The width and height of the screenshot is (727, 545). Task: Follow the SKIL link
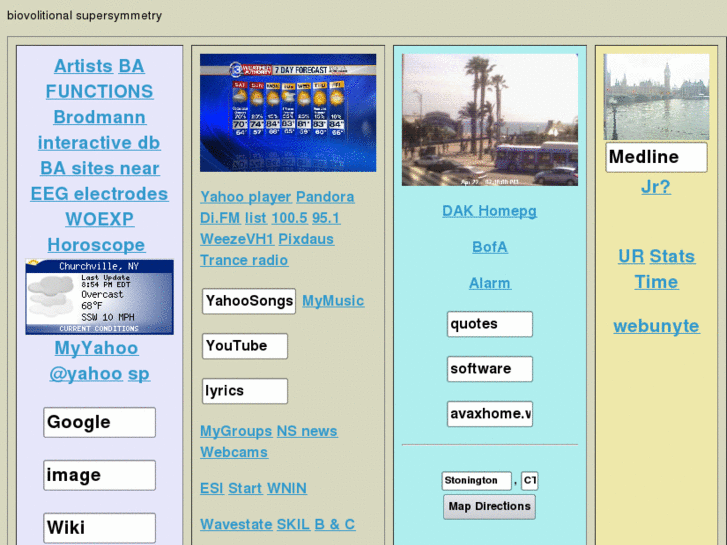coord(293,525)
